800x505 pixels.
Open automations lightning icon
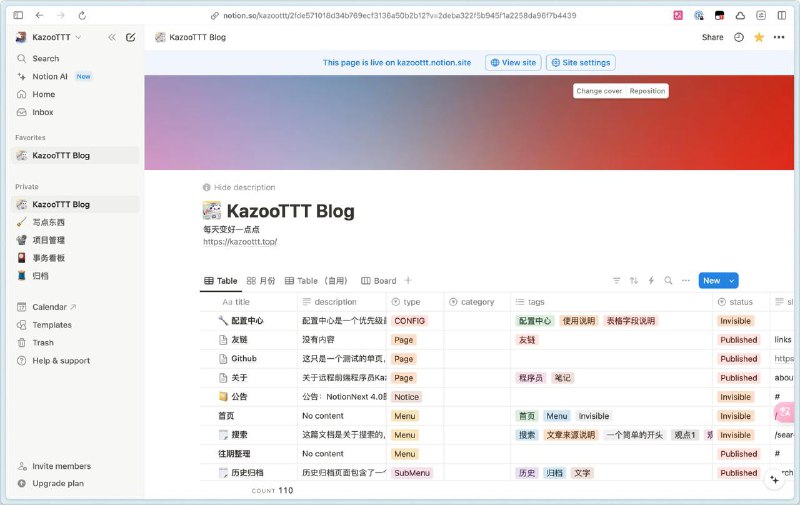651,281
